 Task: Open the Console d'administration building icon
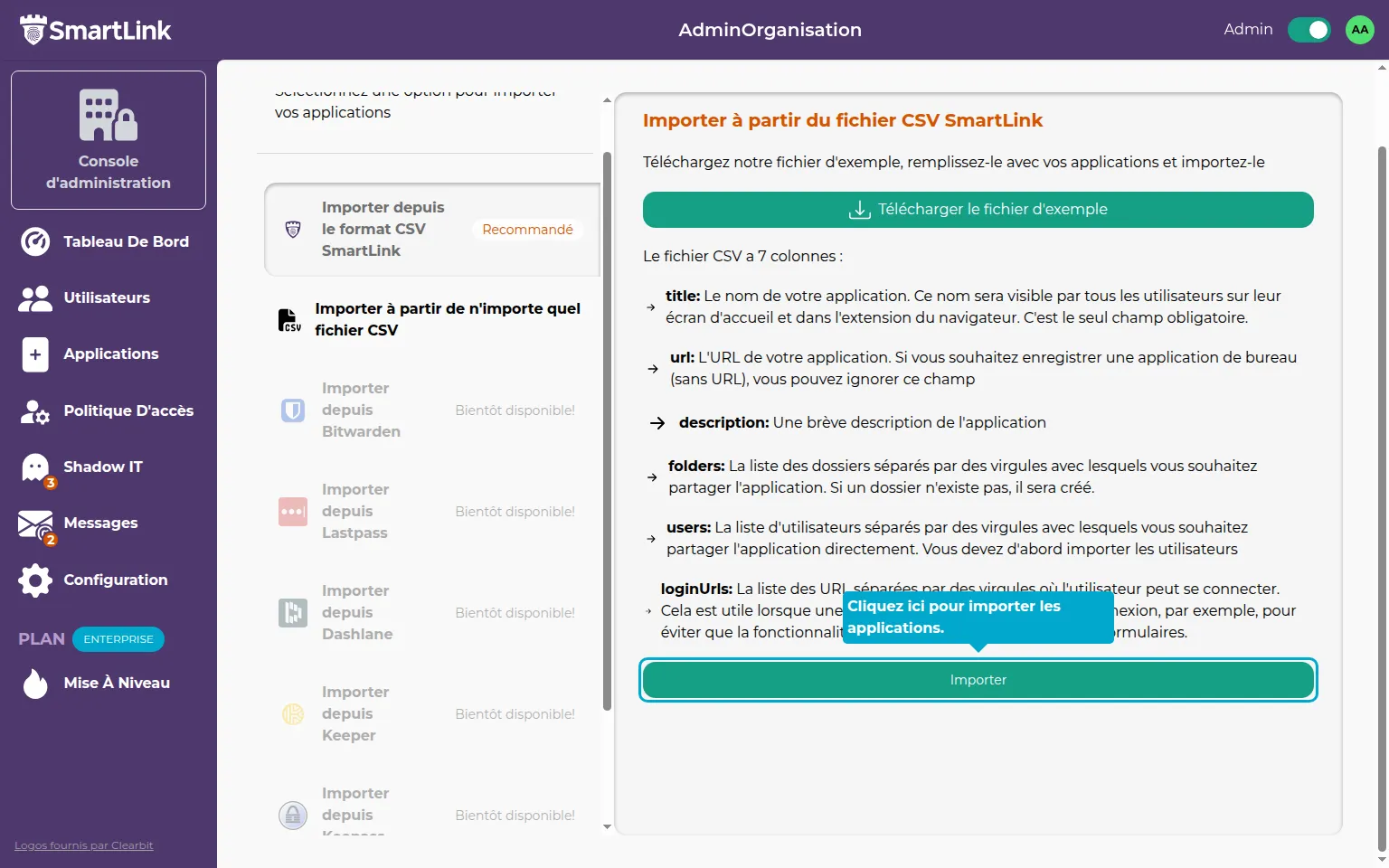tap(108, 116)
